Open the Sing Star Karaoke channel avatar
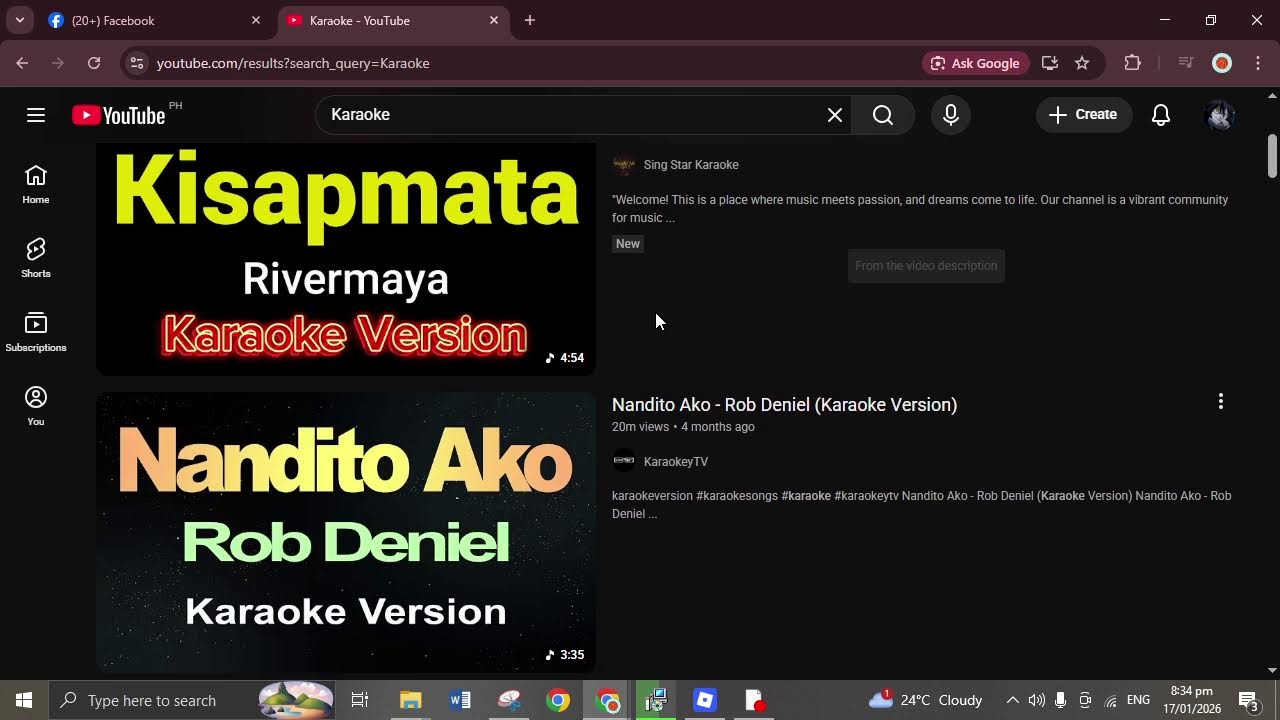 624,165
